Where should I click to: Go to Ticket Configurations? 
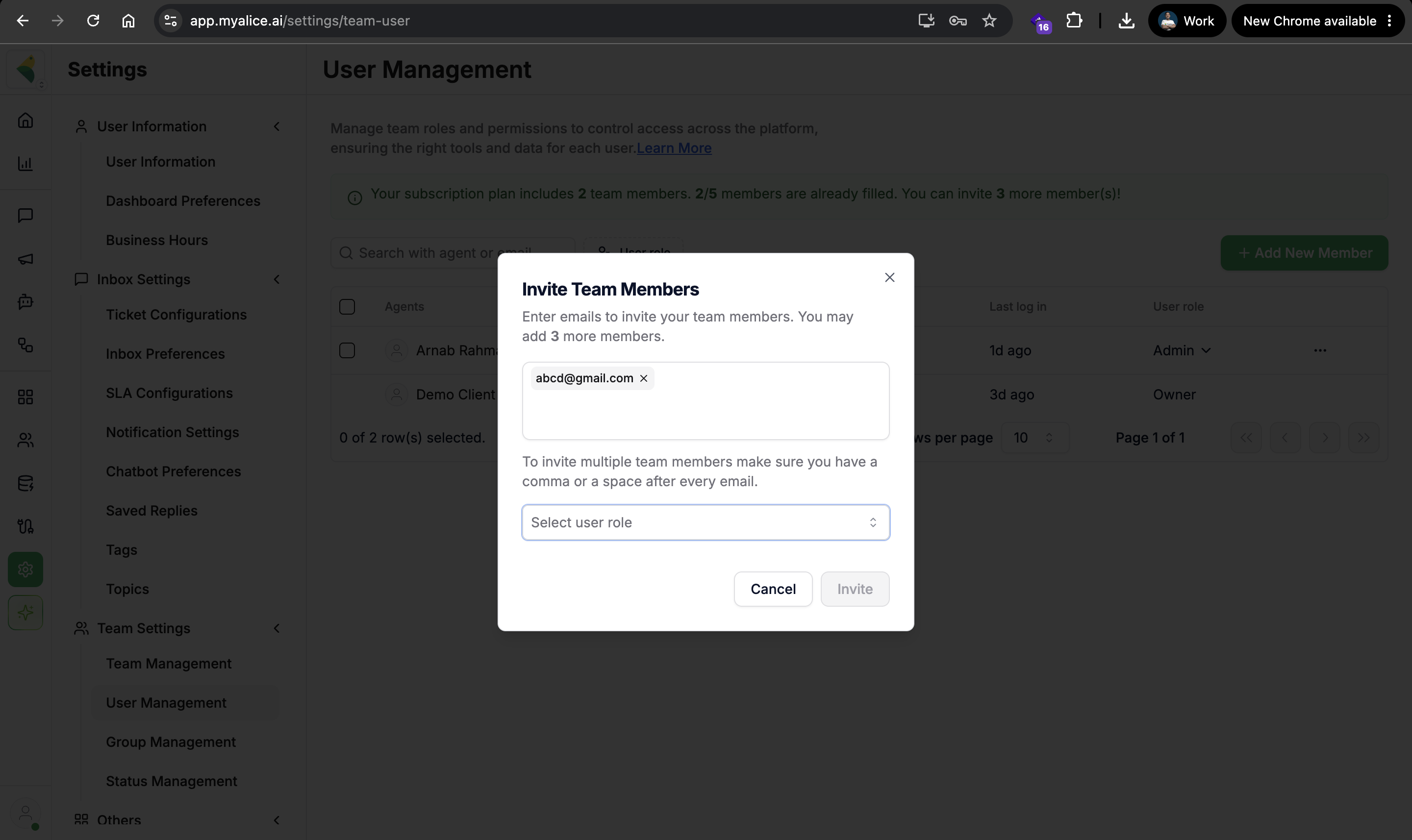click(176, 315)
